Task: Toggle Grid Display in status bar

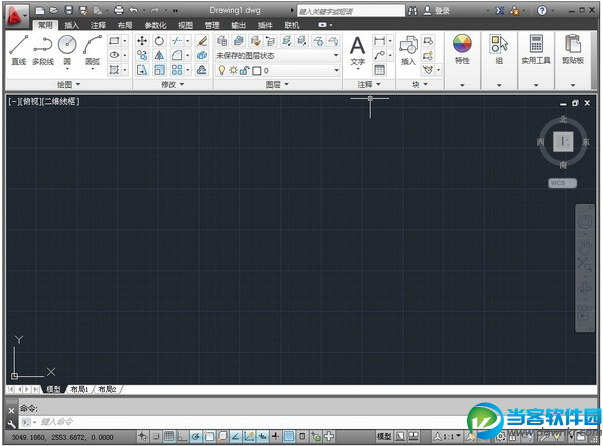Action: click(x=169, y=436)
